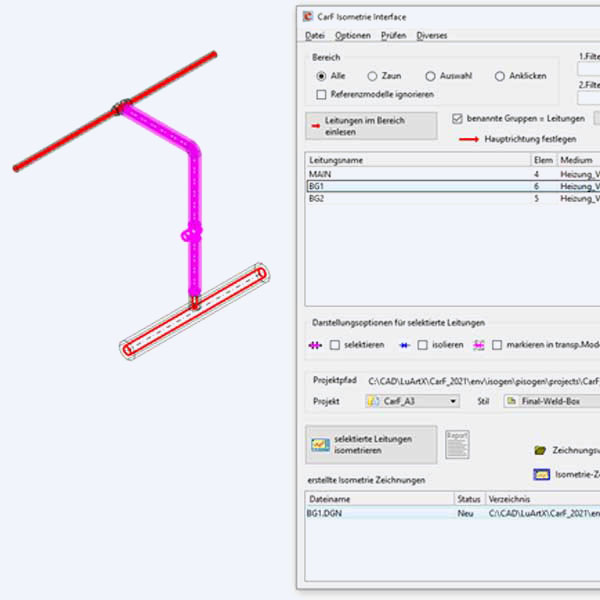Click the blue isolieren pipe icon
Screen dimensions: 600x600
[404, 346]
